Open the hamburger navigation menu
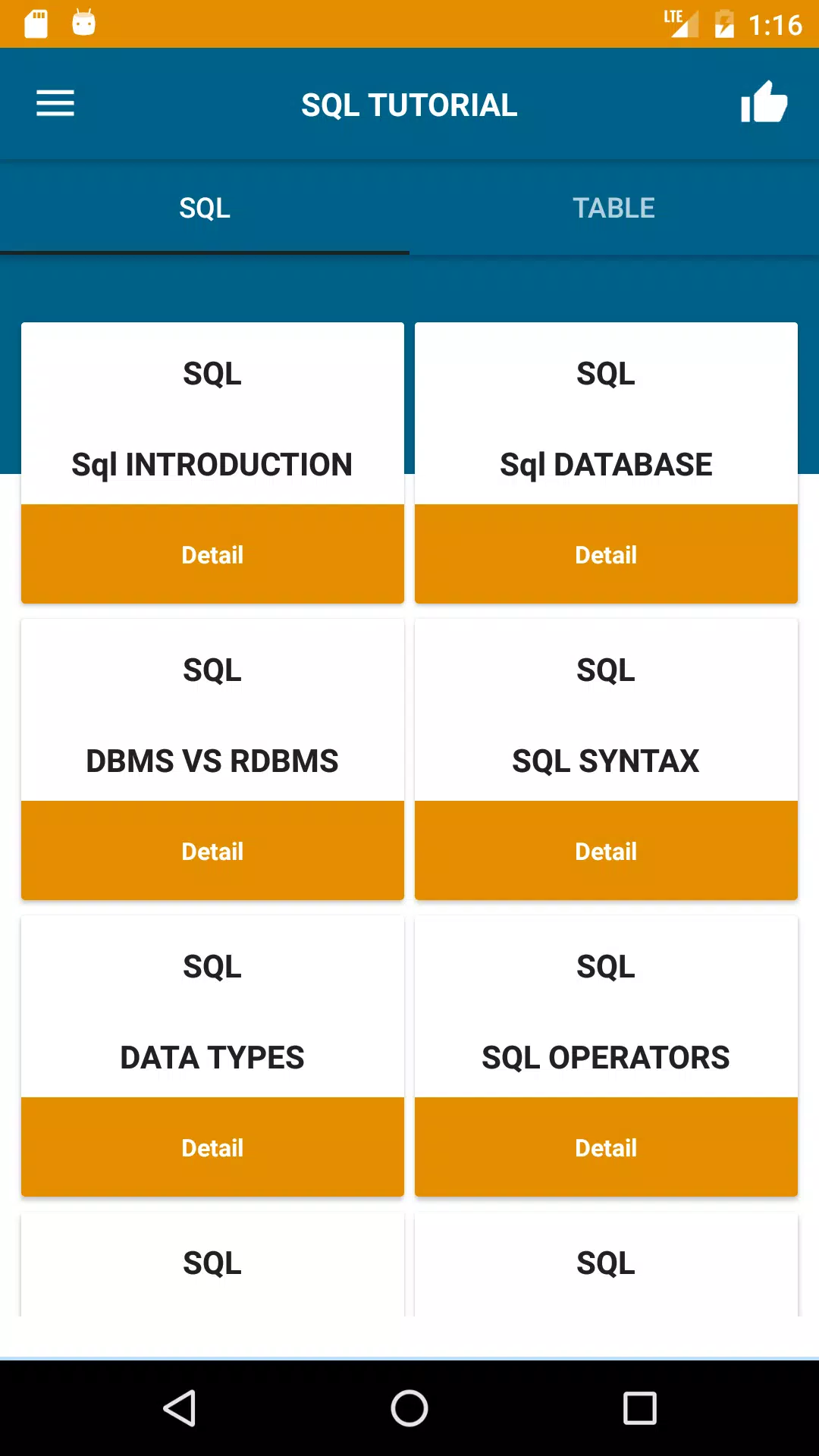The width and height of the screenshot is (819, 1456). (x=55, y=104)
